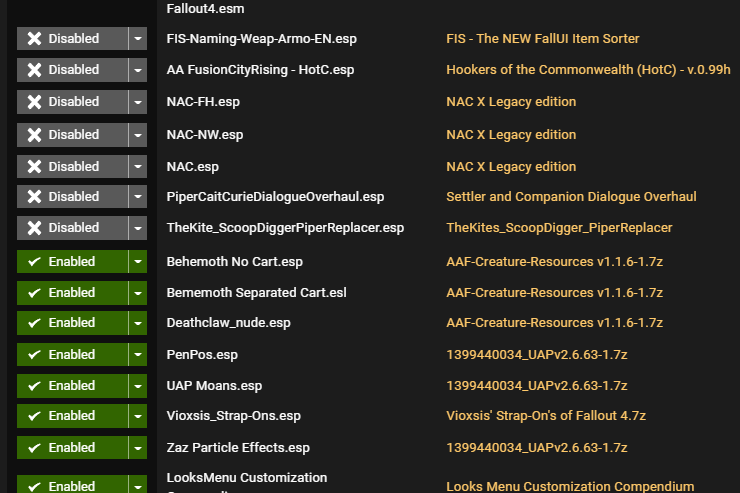This screenshot has width=740, height=493.
Task: Open status dropdown arrow for NAC-NW.esp
Action: 138,135
